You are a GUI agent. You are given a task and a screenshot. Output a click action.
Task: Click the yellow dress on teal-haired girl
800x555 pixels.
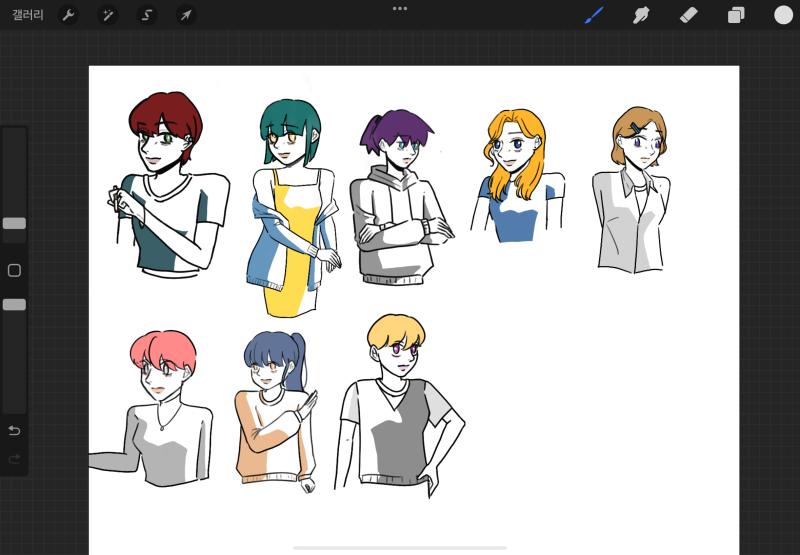pyautogui.click(x=293, y=245)
